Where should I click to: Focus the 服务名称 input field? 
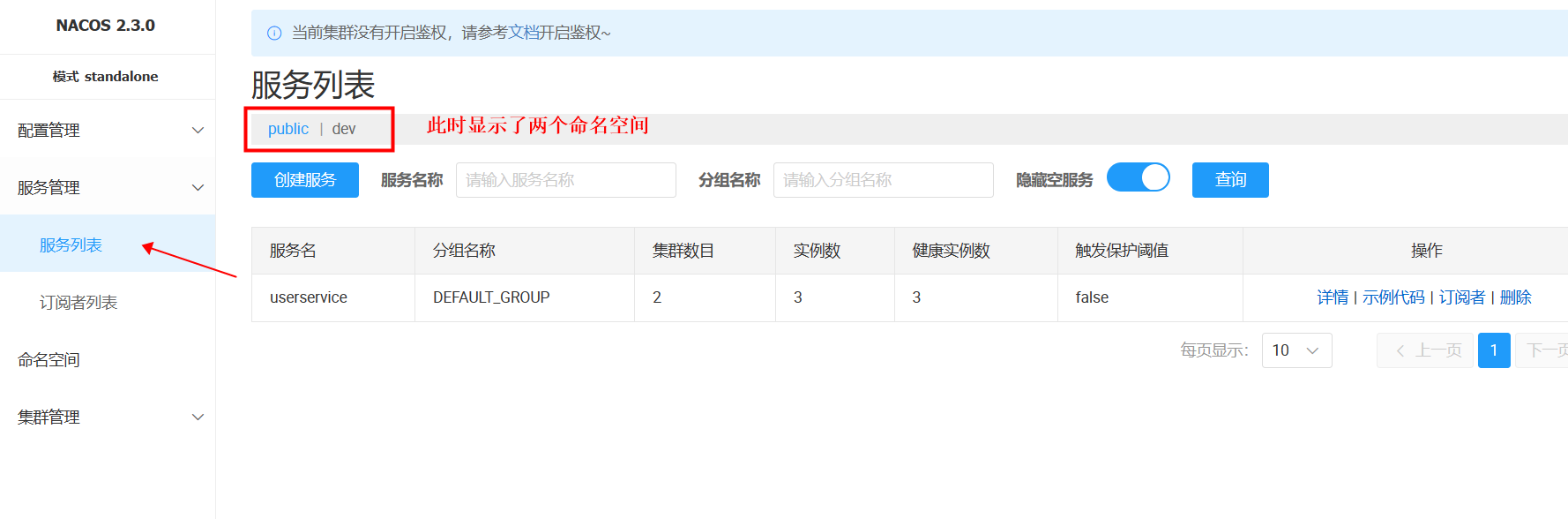pyautogui.click(x=565, y=180)
